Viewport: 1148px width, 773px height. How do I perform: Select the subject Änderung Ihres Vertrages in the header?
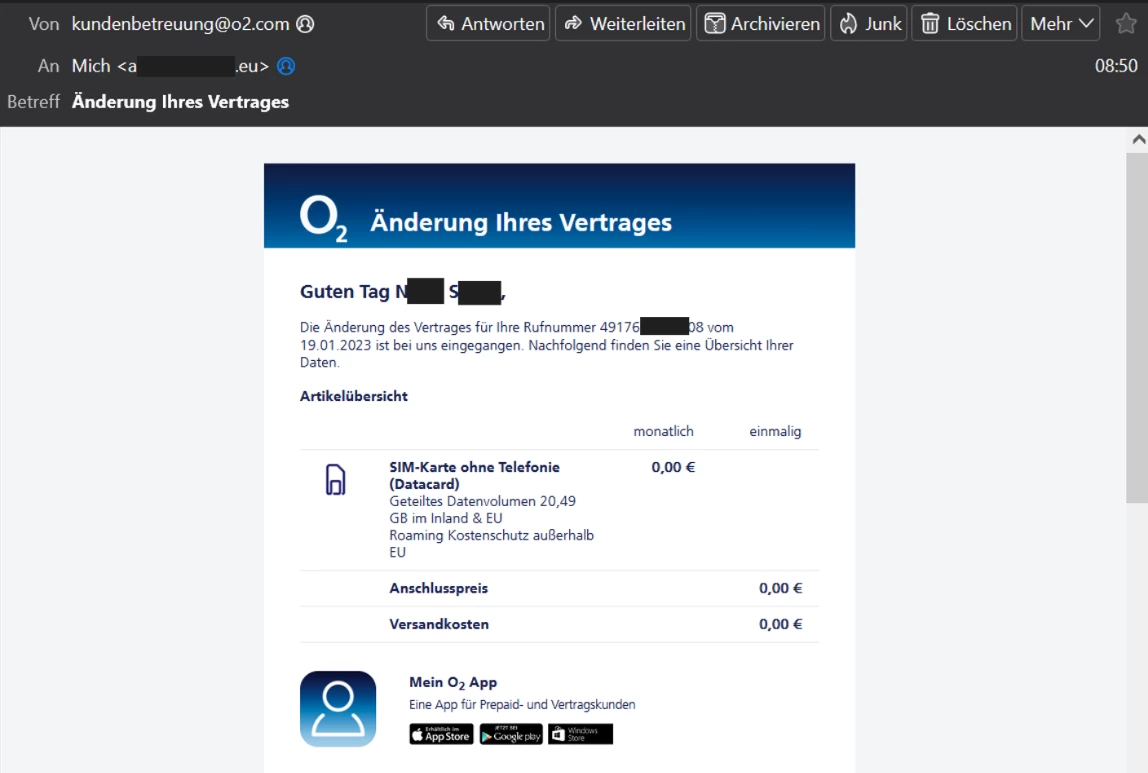point(180,102)
